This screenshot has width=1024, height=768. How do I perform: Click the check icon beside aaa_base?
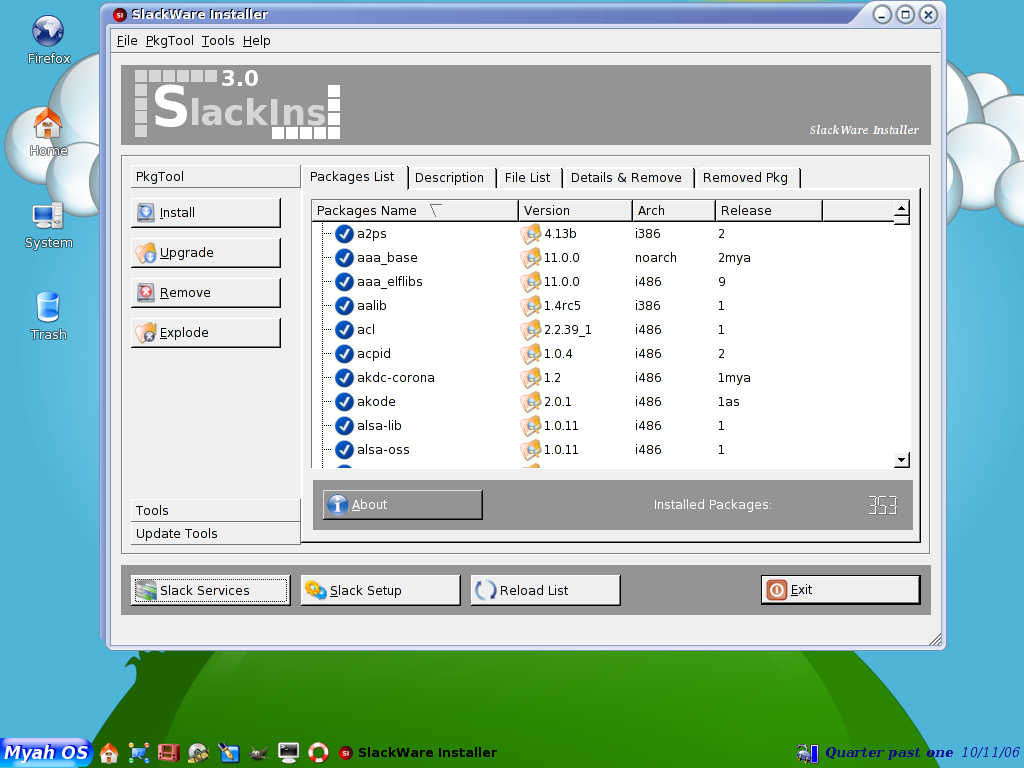344,258
